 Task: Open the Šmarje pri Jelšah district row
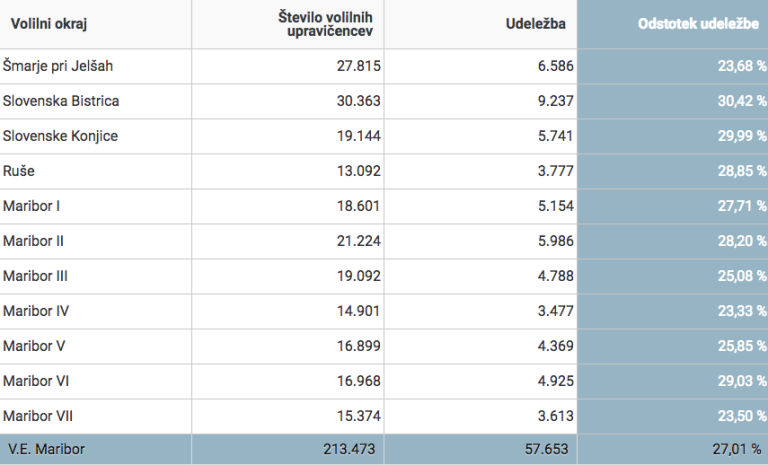(x=58, y=66)
